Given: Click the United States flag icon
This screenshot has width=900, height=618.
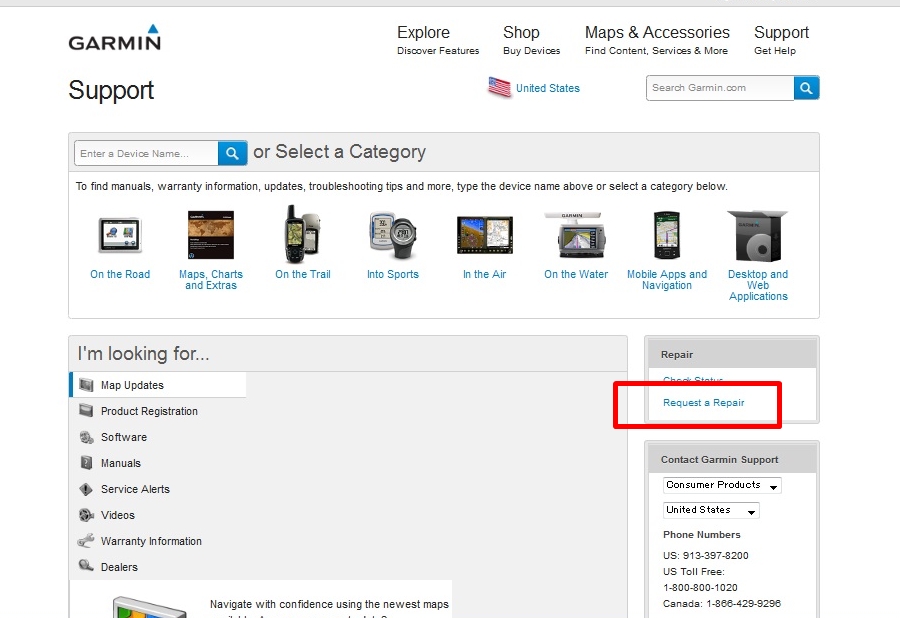Looking at the screenshot, I should coord(499,87).
